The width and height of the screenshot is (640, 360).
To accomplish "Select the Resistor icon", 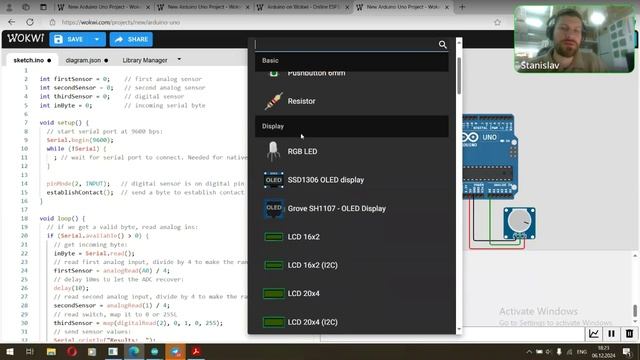I will click(x=273, y=101).
